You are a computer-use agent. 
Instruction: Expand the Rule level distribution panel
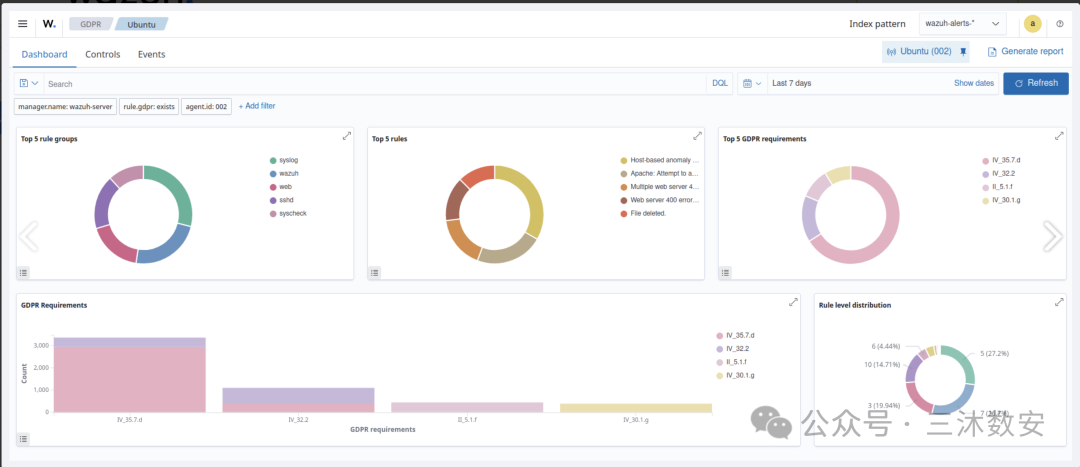[1059, 302]
